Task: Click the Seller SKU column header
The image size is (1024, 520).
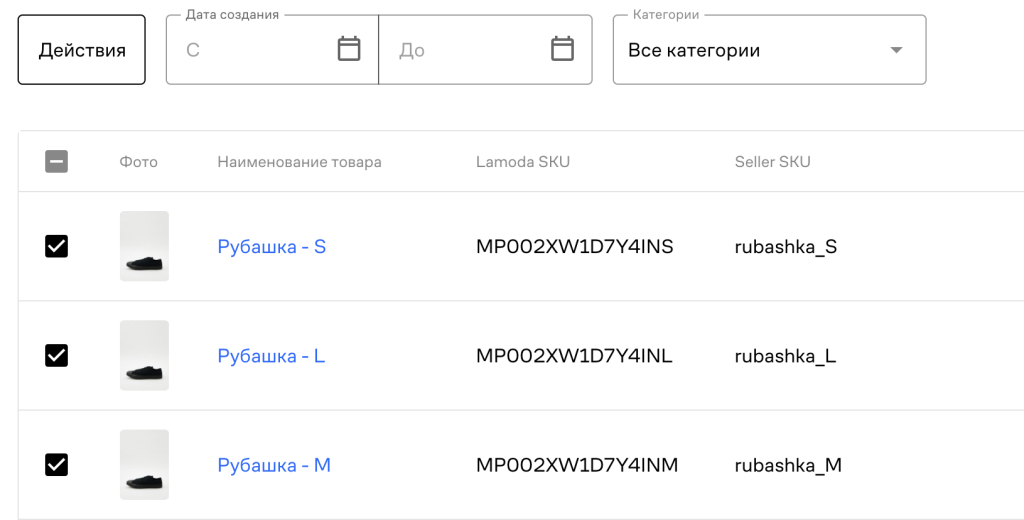Action: click(x=772, y=162)
